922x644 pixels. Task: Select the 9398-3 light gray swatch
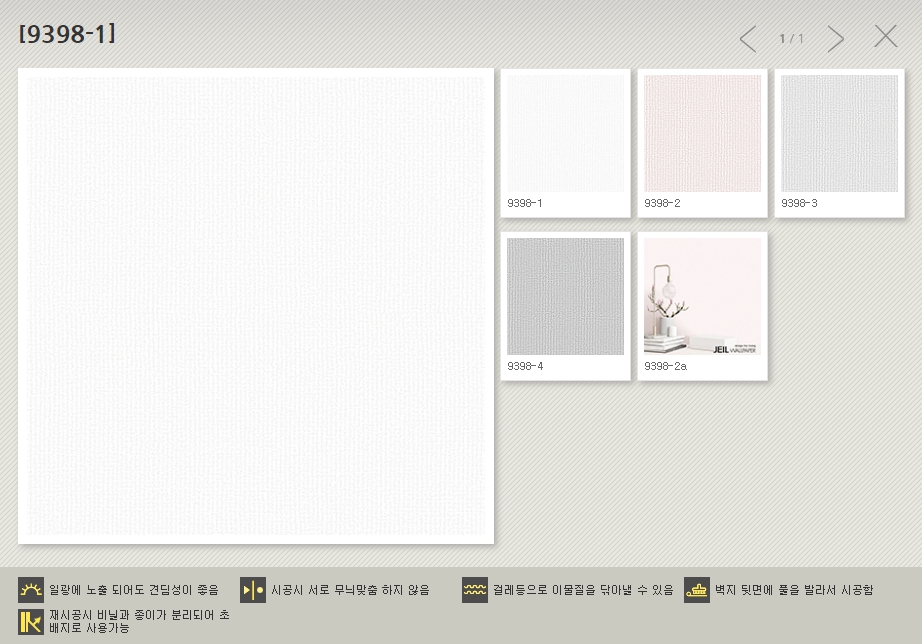point(839,133)
